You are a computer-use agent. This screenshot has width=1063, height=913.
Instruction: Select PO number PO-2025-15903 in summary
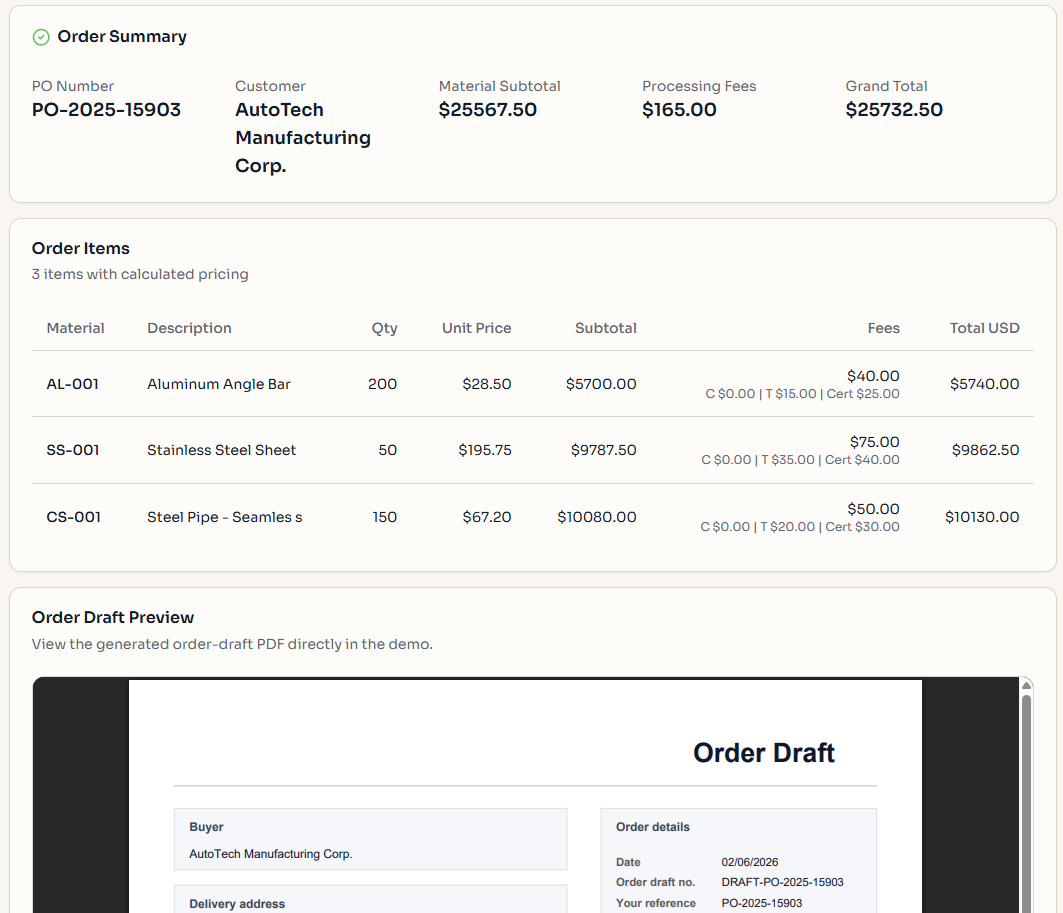(x=106, y=110)
